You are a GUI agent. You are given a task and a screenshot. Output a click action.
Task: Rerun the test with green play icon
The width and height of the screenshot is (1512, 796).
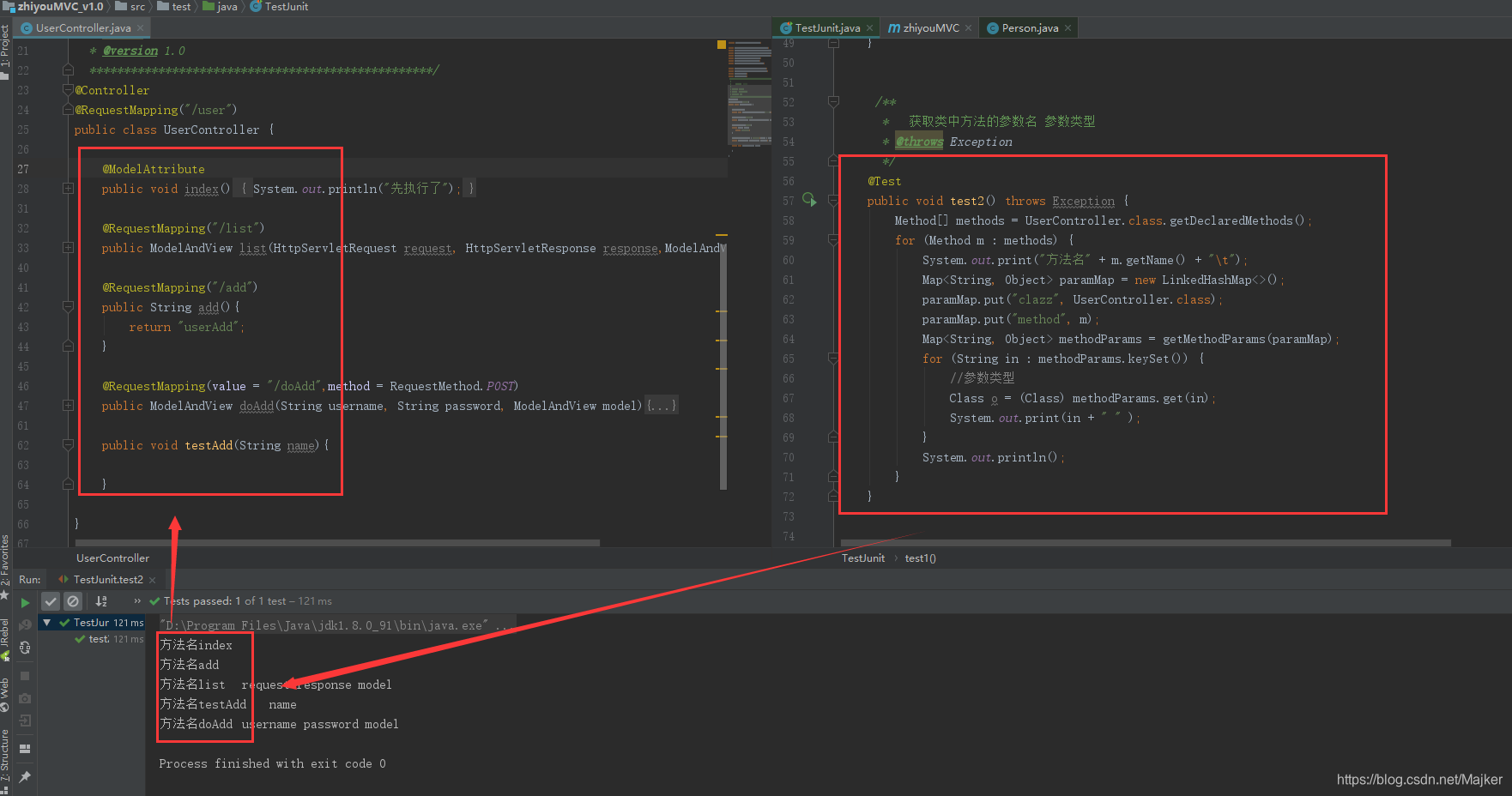tap(25, 602)
